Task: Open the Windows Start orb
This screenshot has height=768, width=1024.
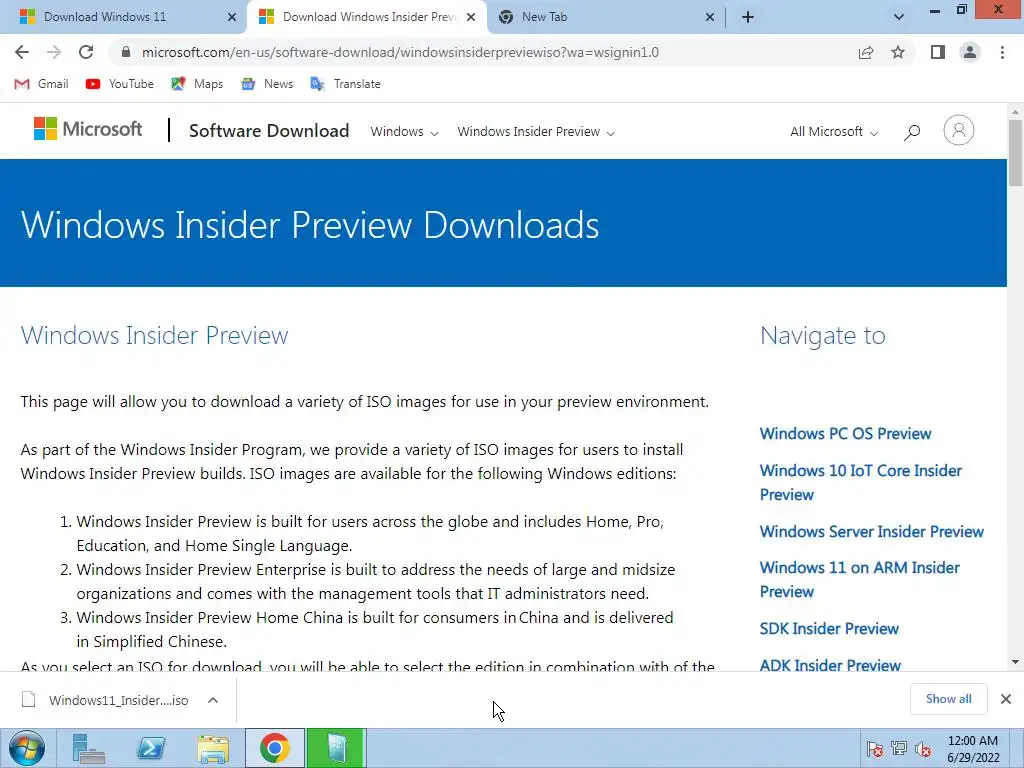Action: coord(27,748)
